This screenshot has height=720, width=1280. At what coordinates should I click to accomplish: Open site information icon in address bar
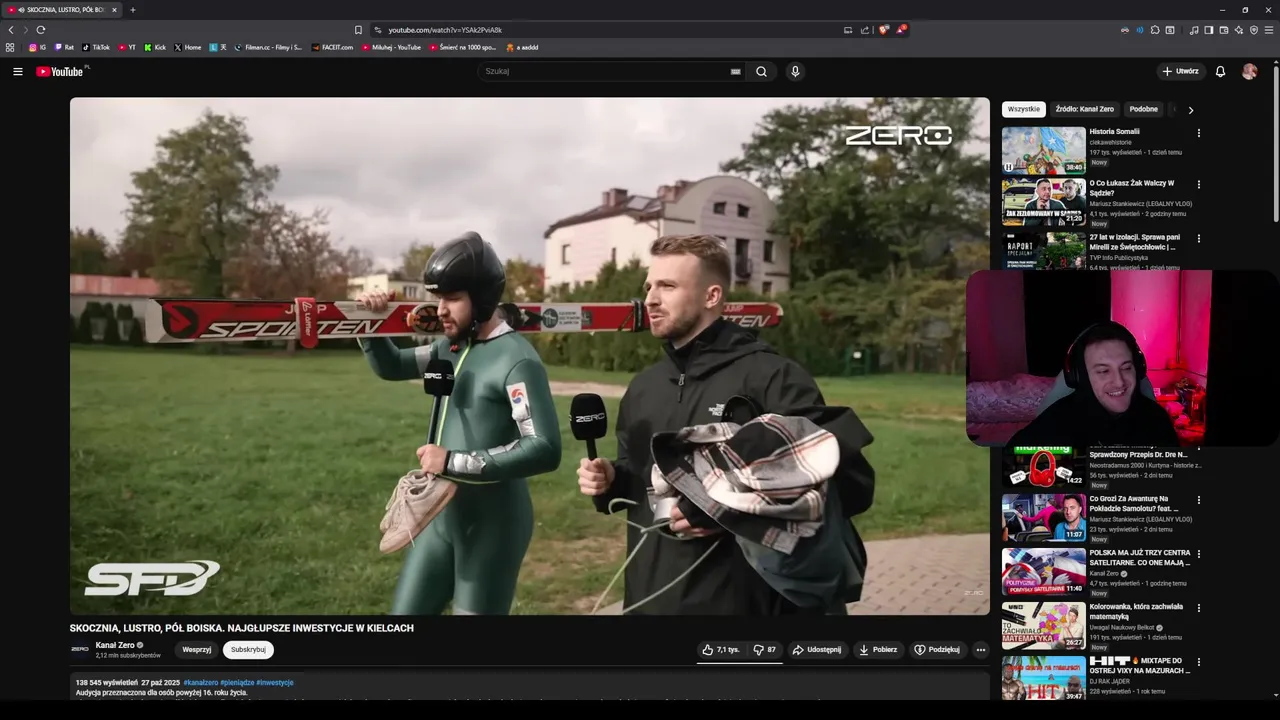(x=377, y=30)
